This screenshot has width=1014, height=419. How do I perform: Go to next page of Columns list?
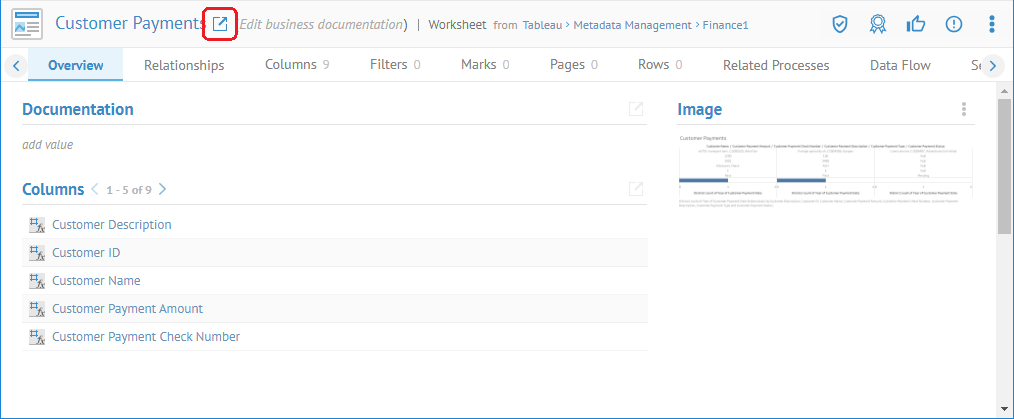(x=163, y=189)
